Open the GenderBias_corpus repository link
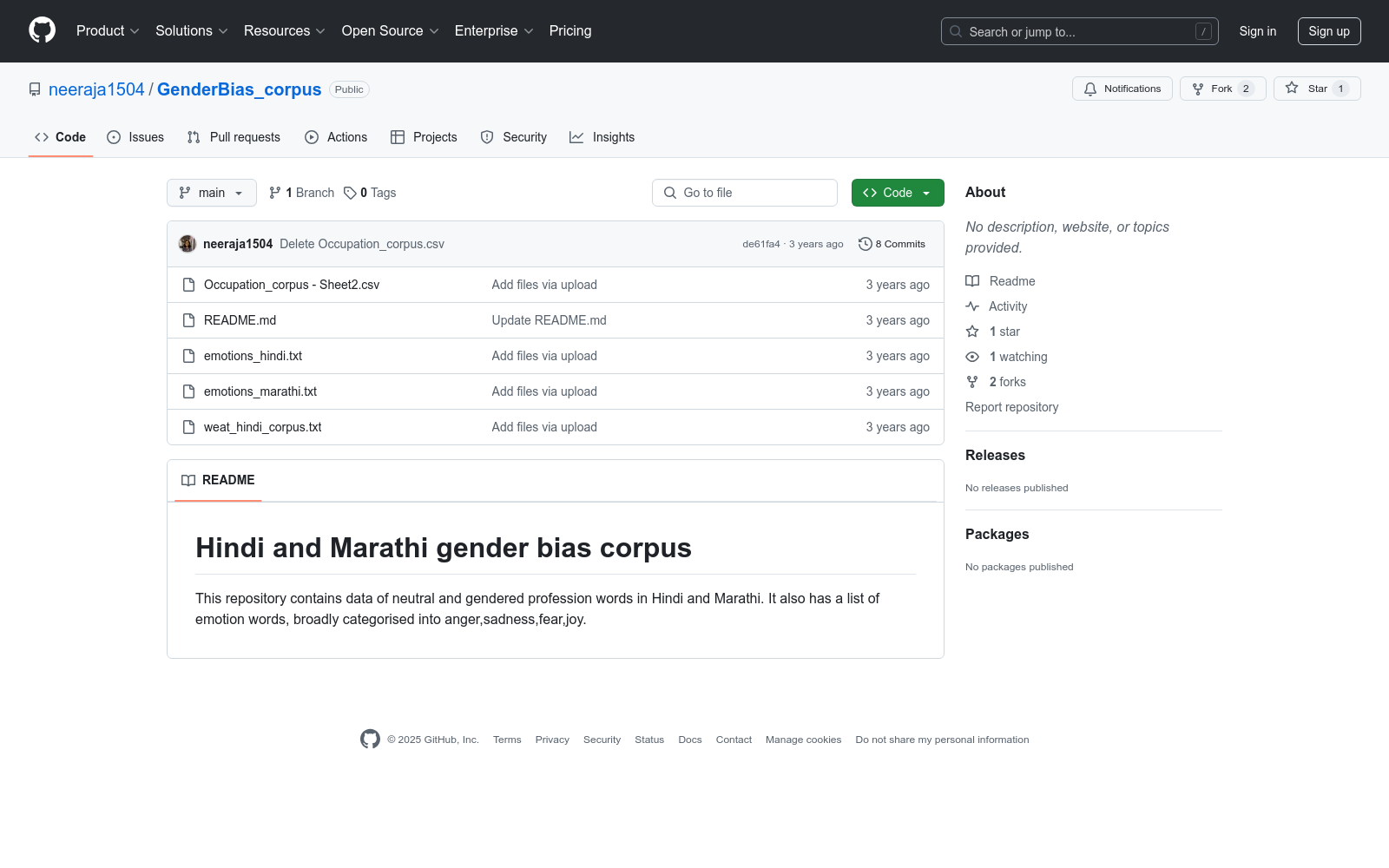 pyautogui.click(x=239, y=89)
